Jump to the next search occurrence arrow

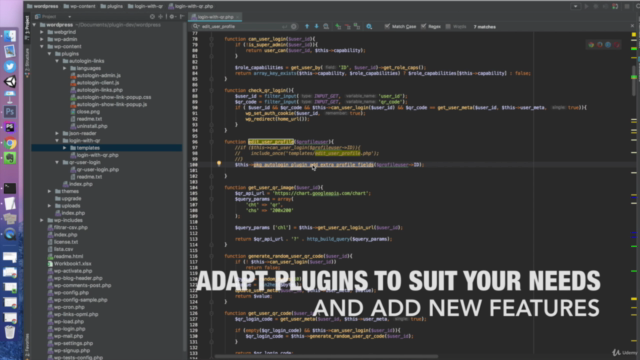[x=316, y=27]
